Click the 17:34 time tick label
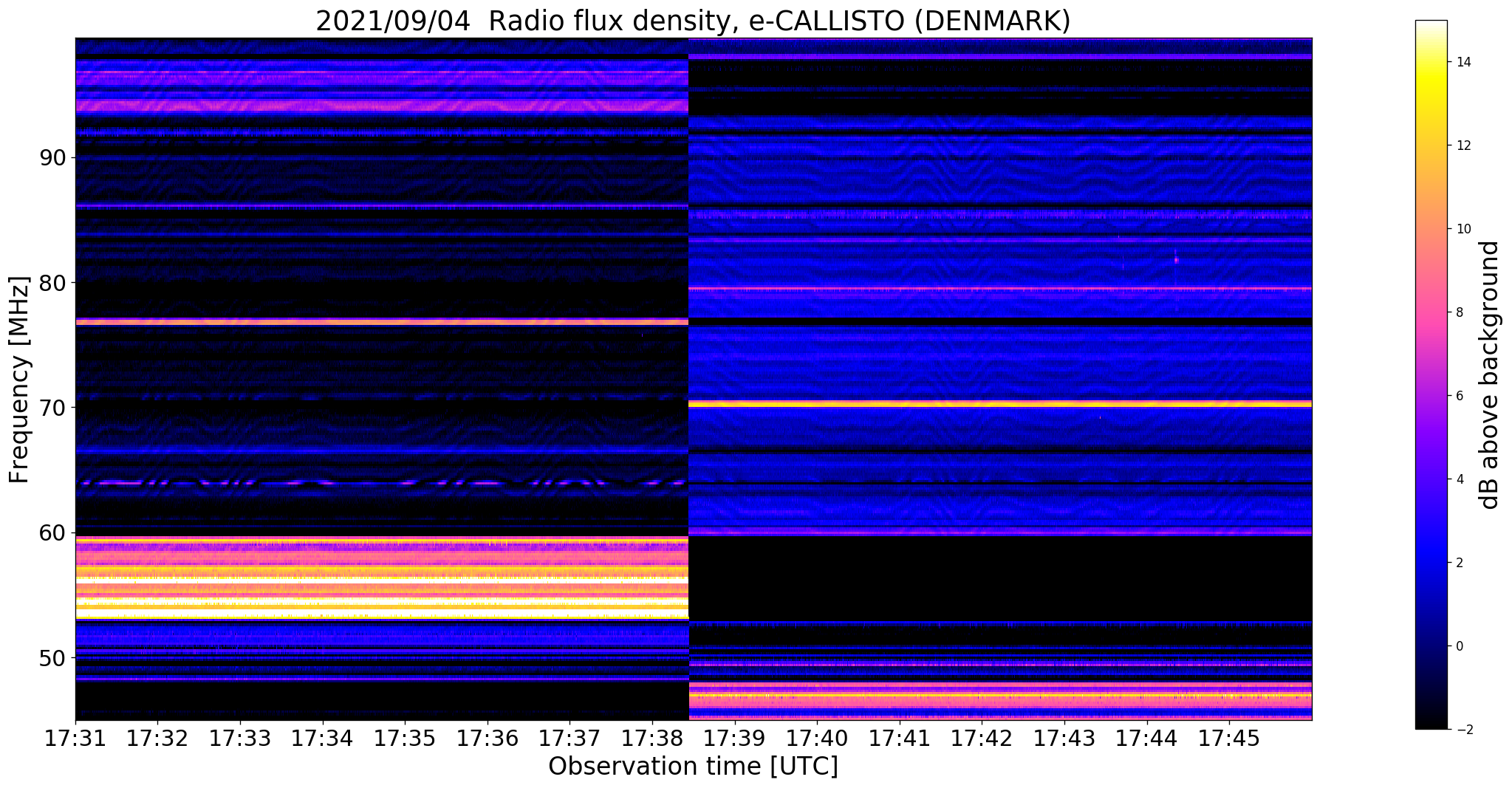This screenshot has width=1512, height=788. click(x=322, y=739)
